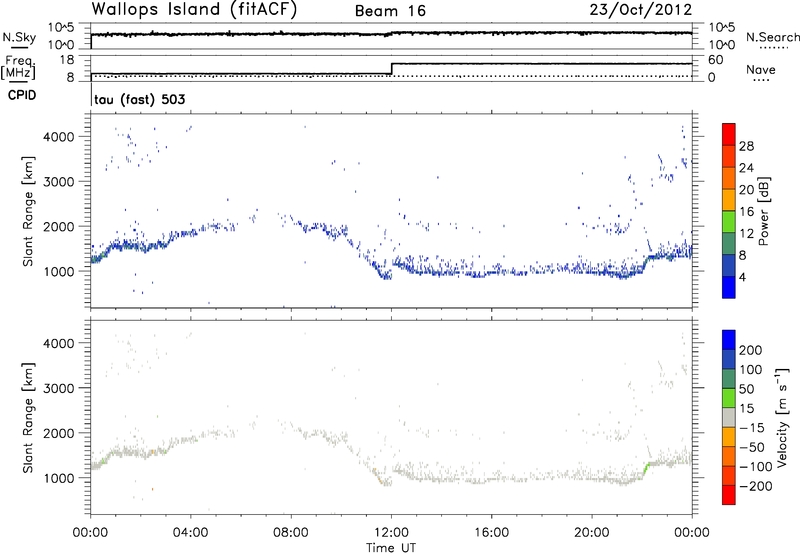Click the '10^5' left label in noise panel
Image resolution: width=800 pixels, height=554 pixels.
click(x=61, y=28)
